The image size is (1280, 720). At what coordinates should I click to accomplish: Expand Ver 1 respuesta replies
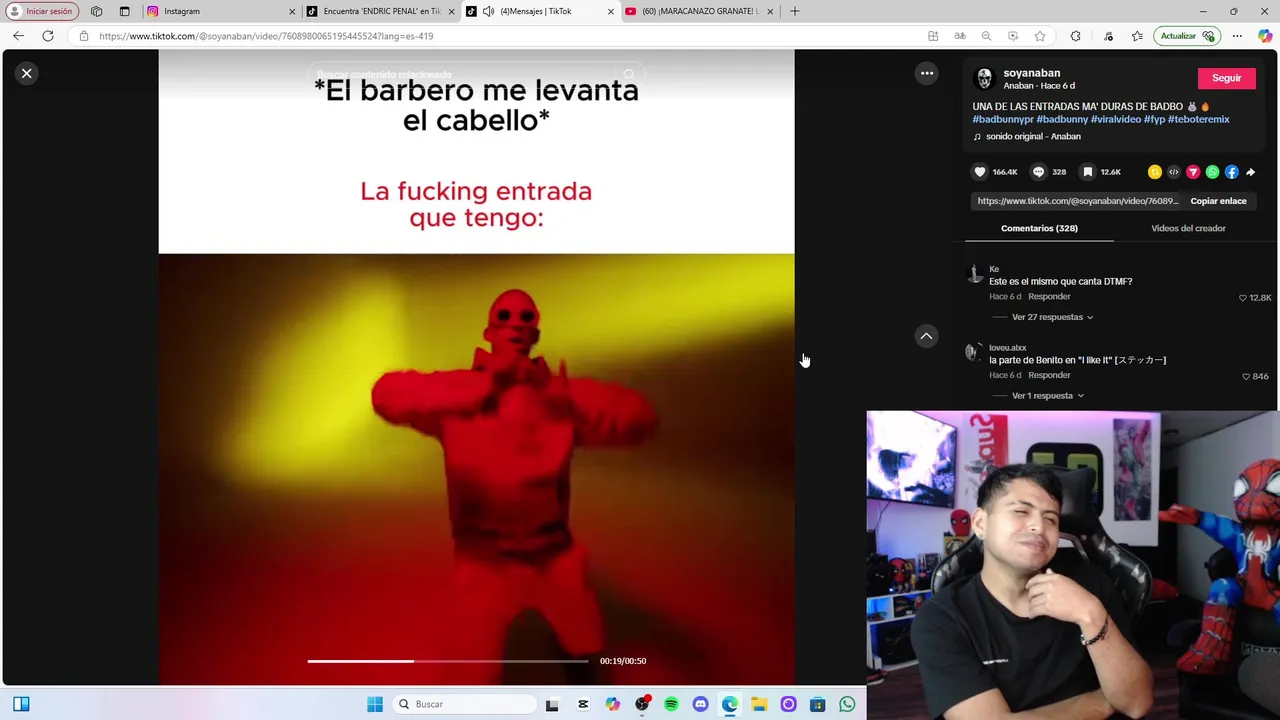[x=1047, y=396]
